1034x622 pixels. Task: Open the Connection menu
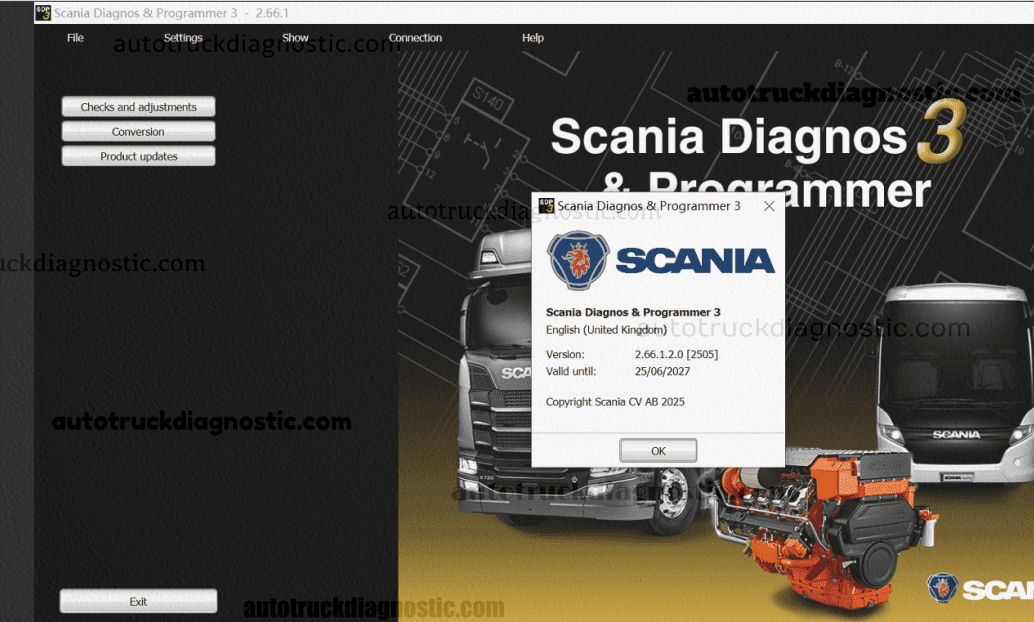415,38
